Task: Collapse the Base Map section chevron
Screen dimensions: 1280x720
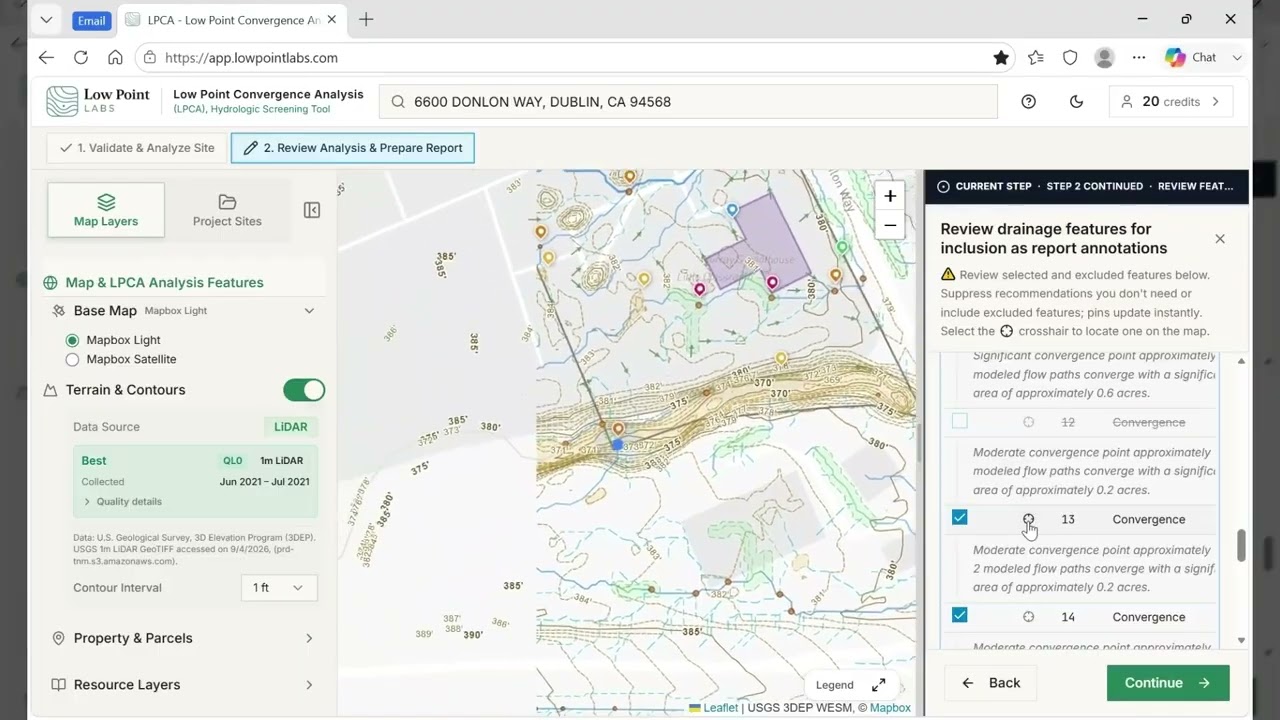Action: point(309,311)
